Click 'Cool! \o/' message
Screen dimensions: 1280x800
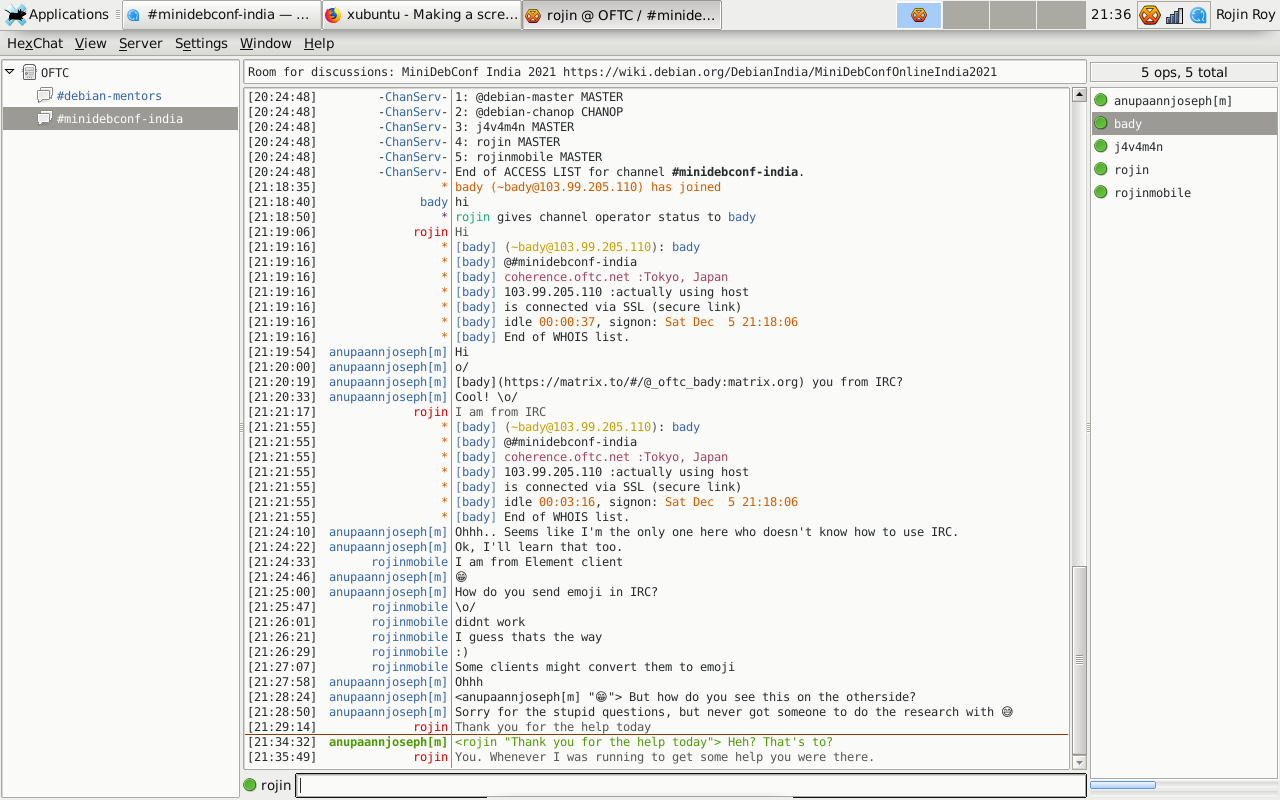(486, 397)
